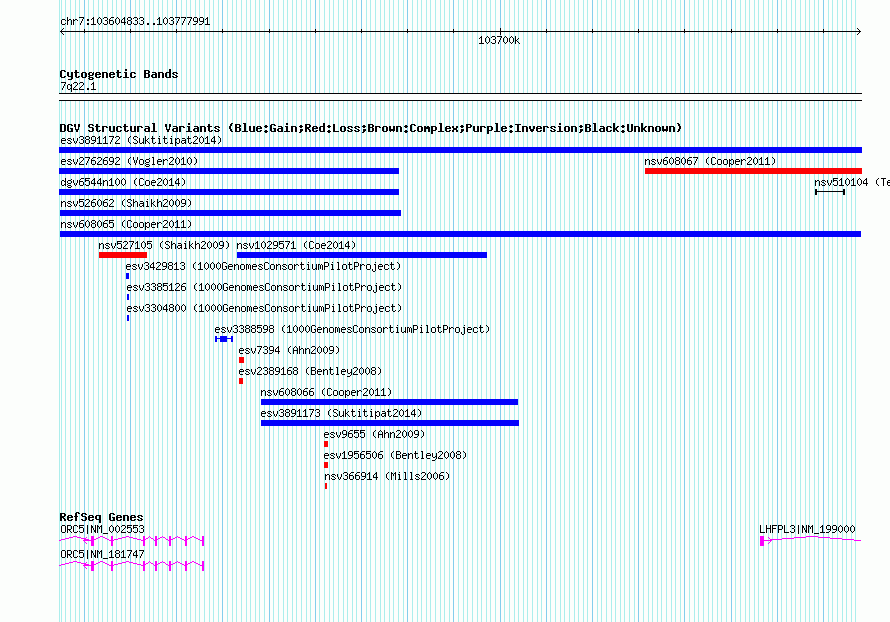
Task: Select the 7q22.1 band label
Action: 78,86
